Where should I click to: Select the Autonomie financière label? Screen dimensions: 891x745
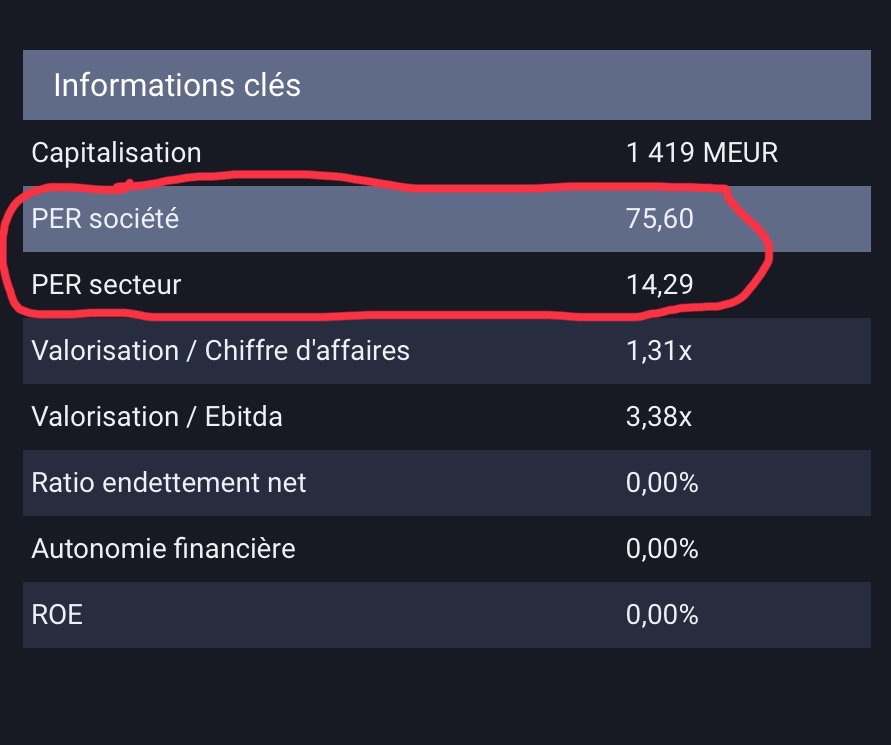click(163, 549)
